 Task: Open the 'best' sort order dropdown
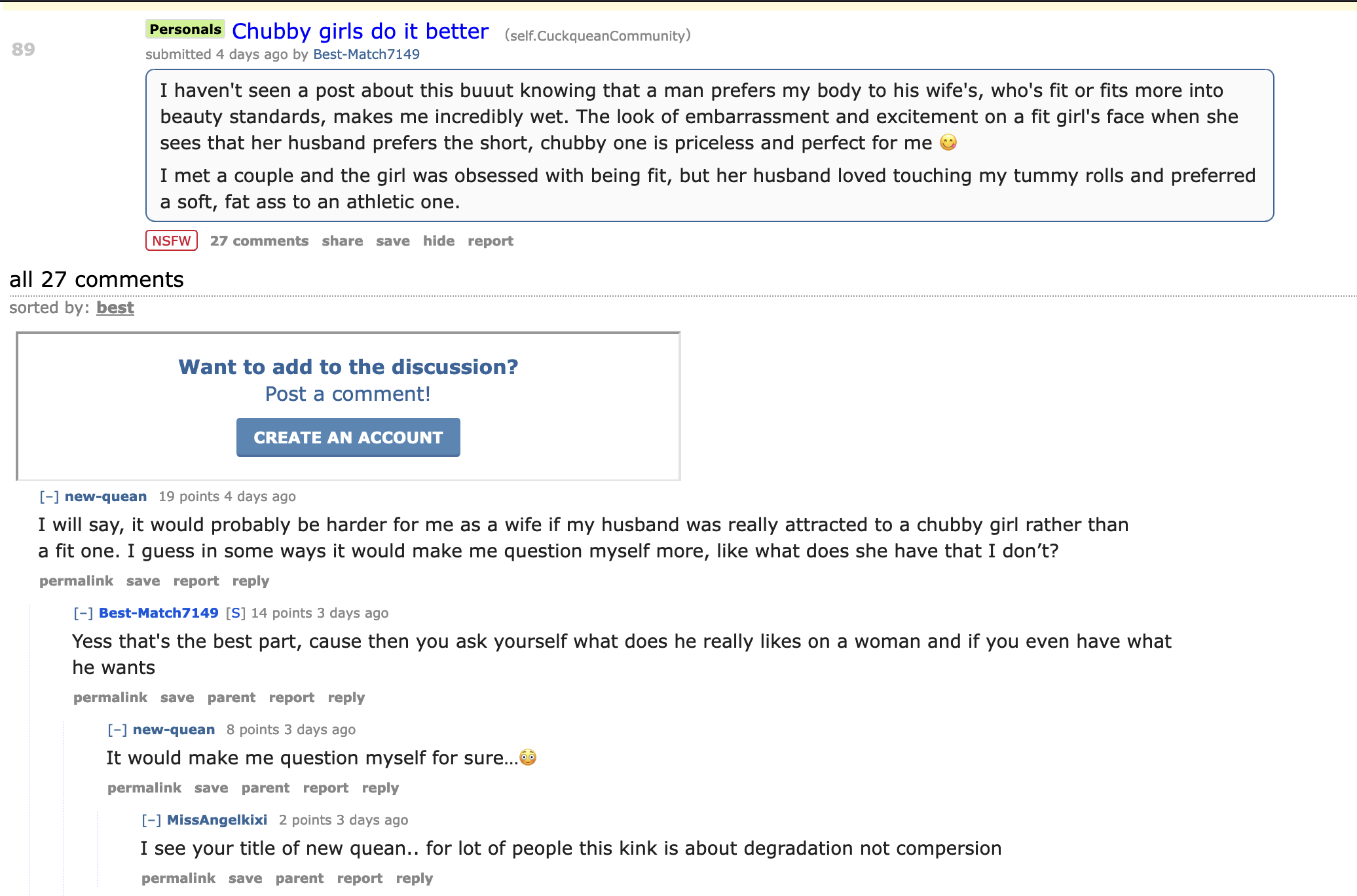pyautogui.click(x=115, y=308)
